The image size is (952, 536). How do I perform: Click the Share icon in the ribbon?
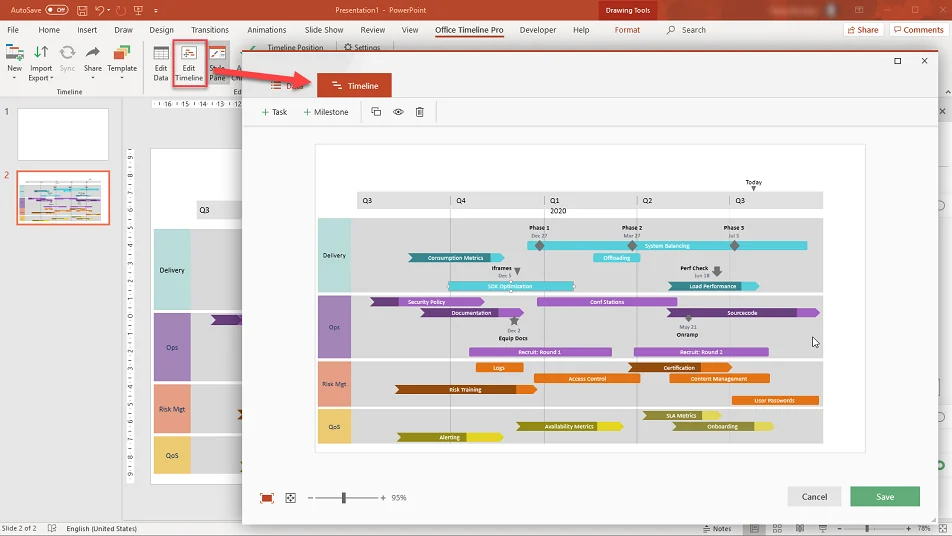coord(92,58)
